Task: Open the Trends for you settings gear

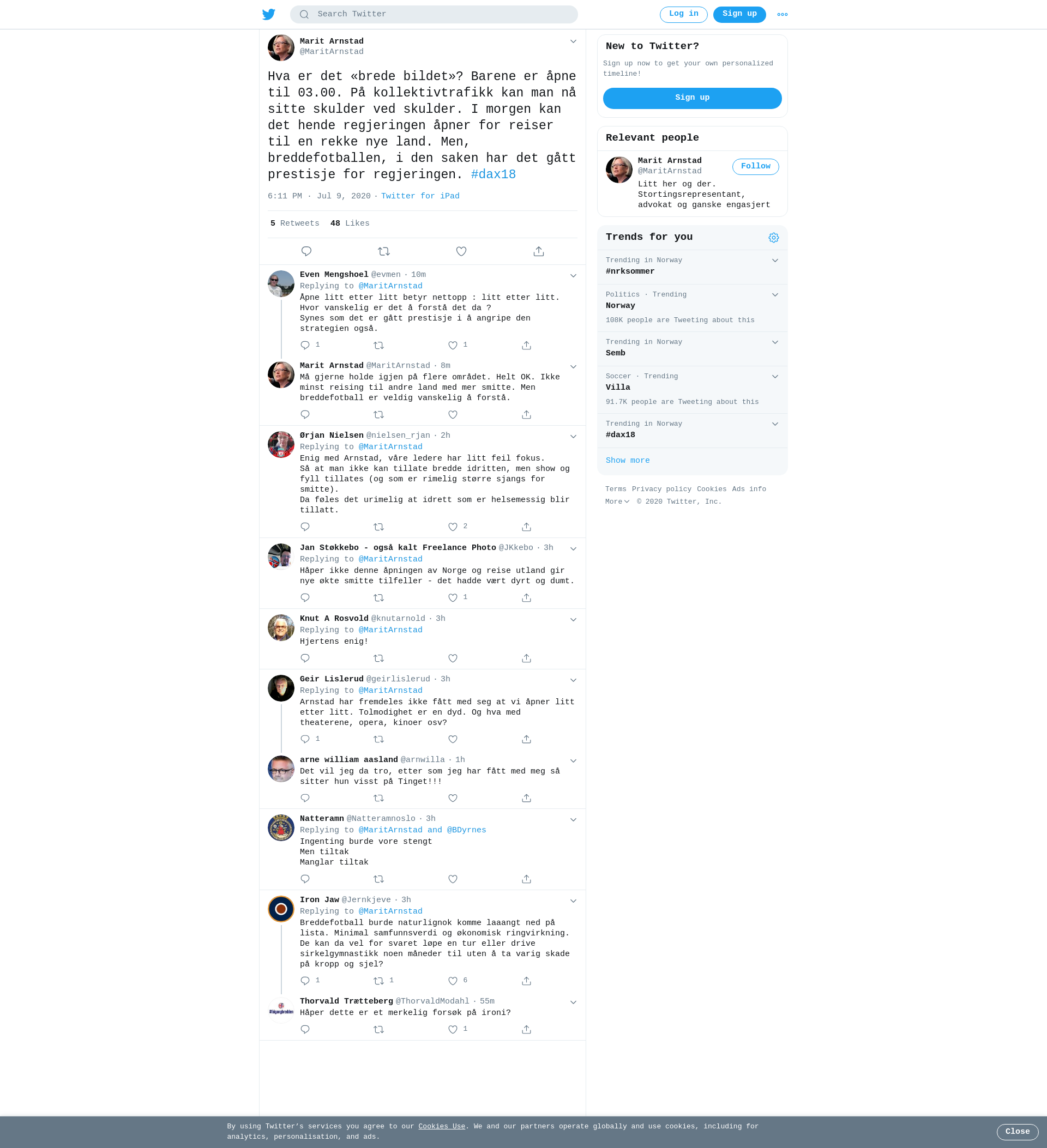Action: tap(773, 238)
